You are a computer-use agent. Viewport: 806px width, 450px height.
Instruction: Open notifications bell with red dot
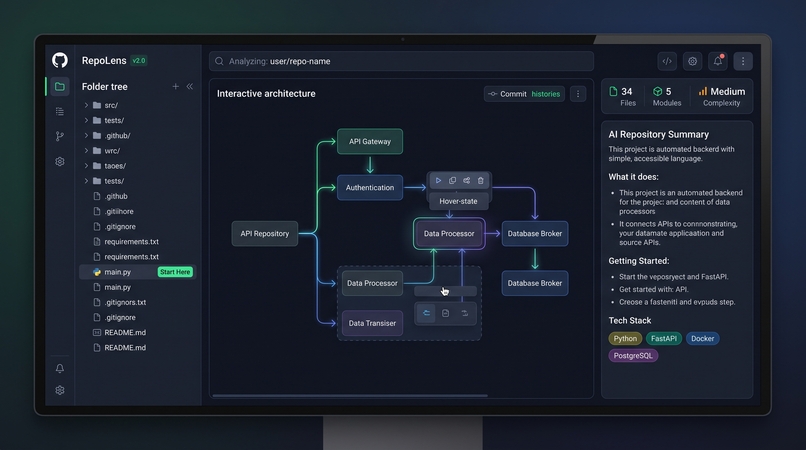point(718,61)
